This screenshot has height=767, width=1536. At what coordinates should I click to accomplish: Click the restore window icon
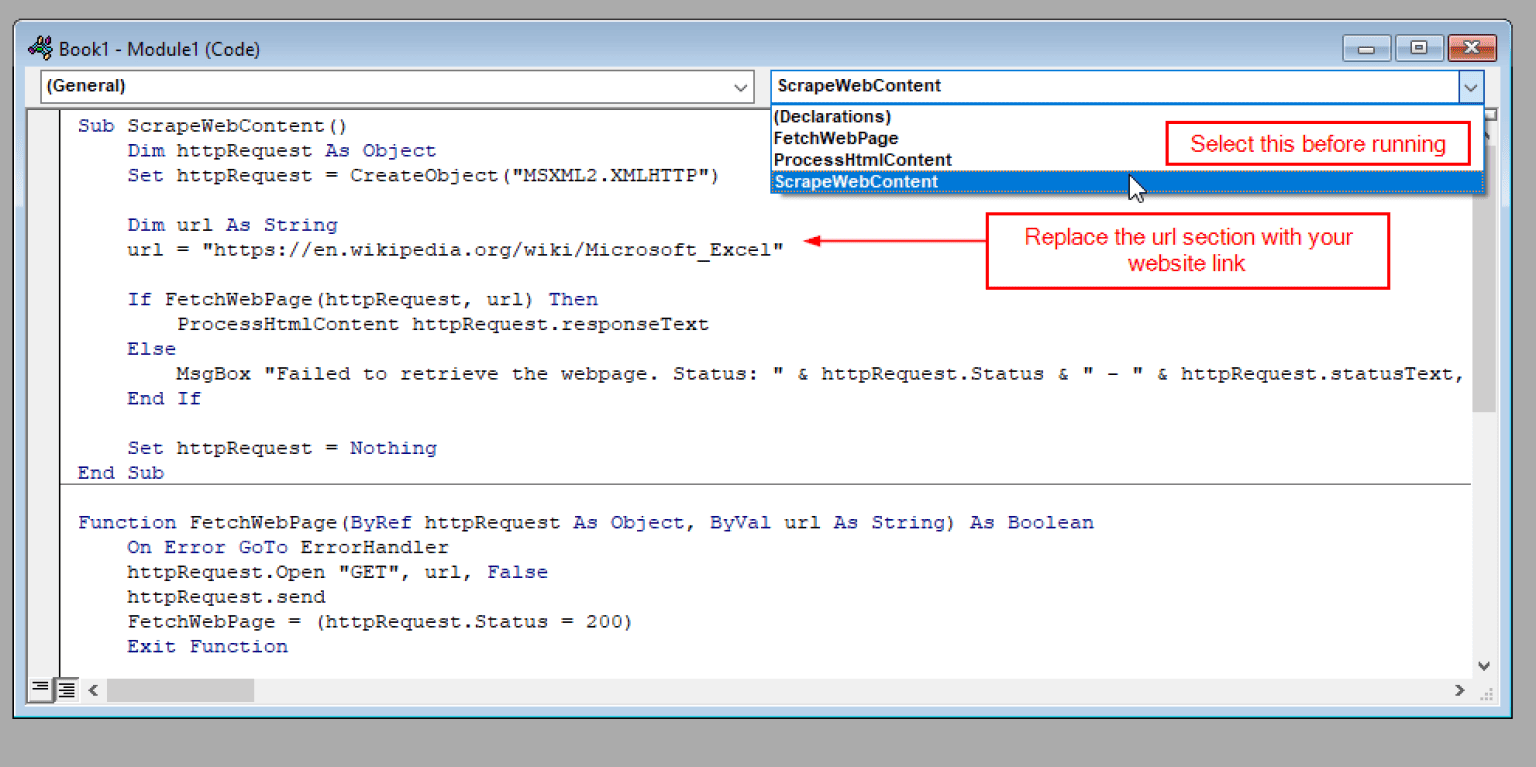pos(1419,47)
